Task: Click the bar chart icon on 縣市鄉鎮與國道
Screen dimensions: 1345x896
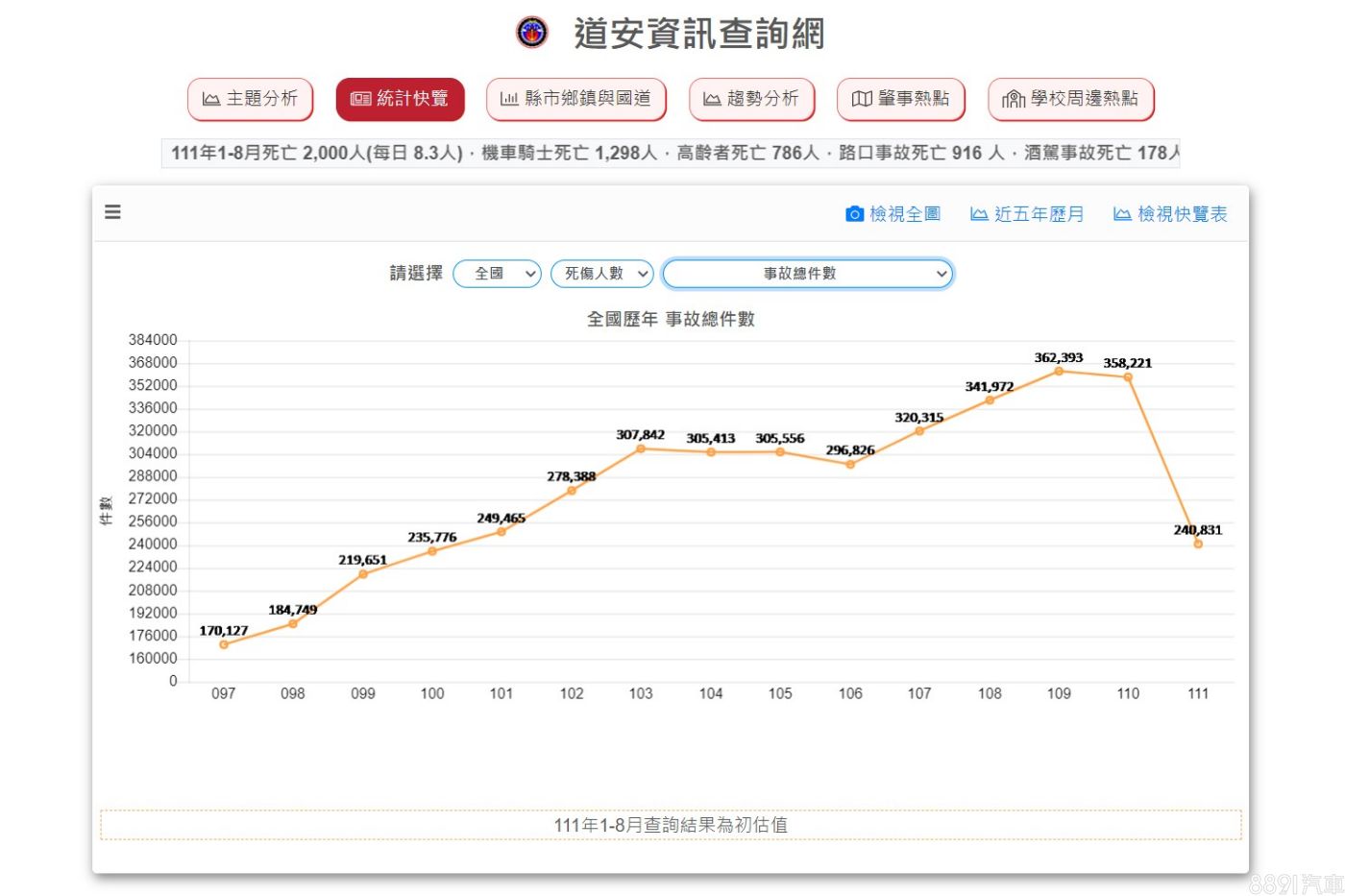Action: pos(509,99)
